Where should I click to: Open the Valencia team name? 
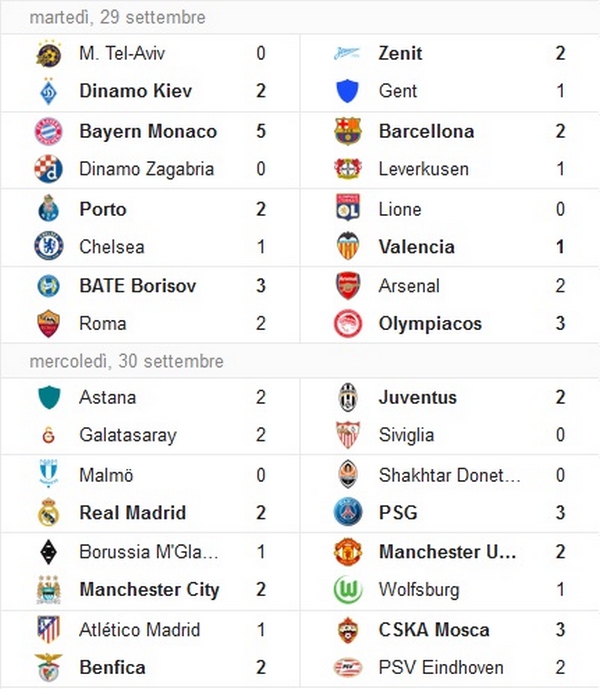coord(417,247)
